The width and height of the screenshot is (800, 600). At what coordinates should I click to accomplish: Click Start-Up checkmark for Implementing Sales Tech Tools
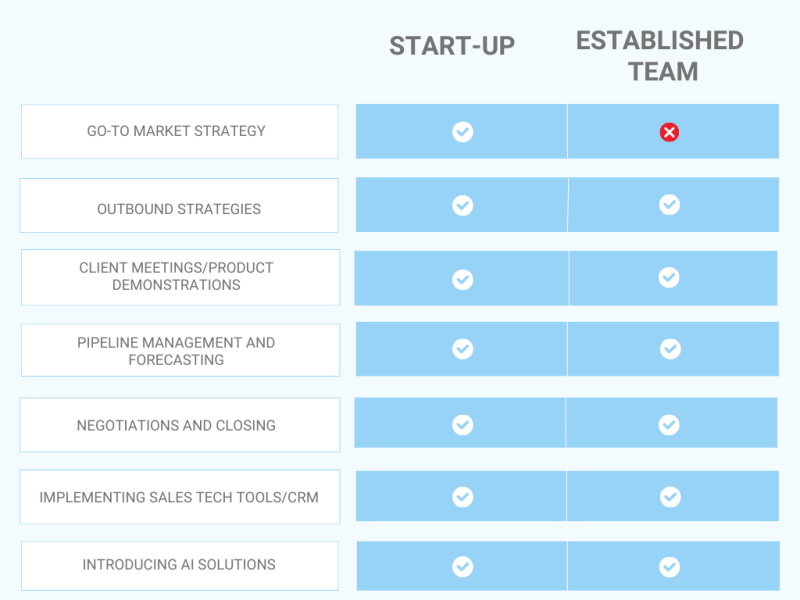pyautogui.click(x=462, y=497)
